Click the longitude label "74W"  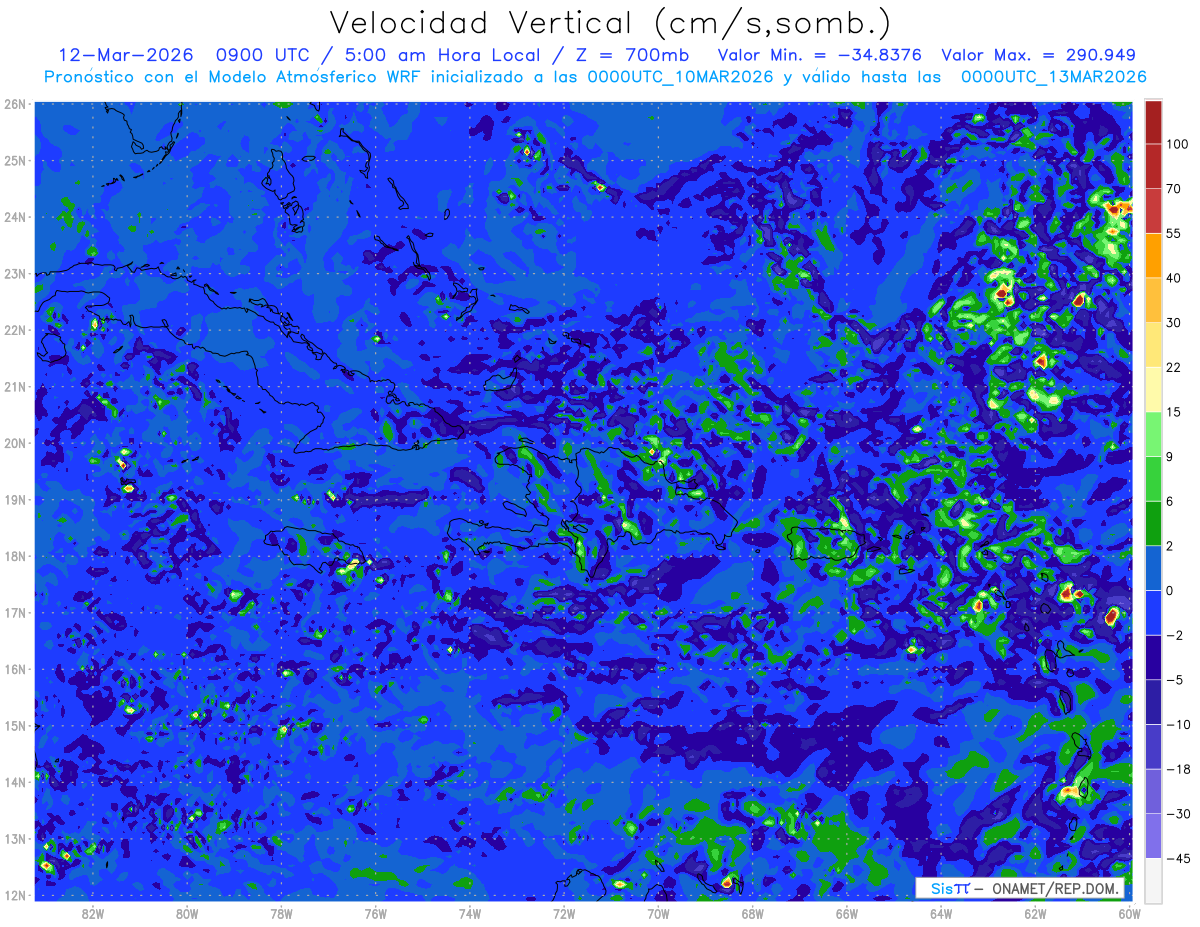(x=470, y=913)
